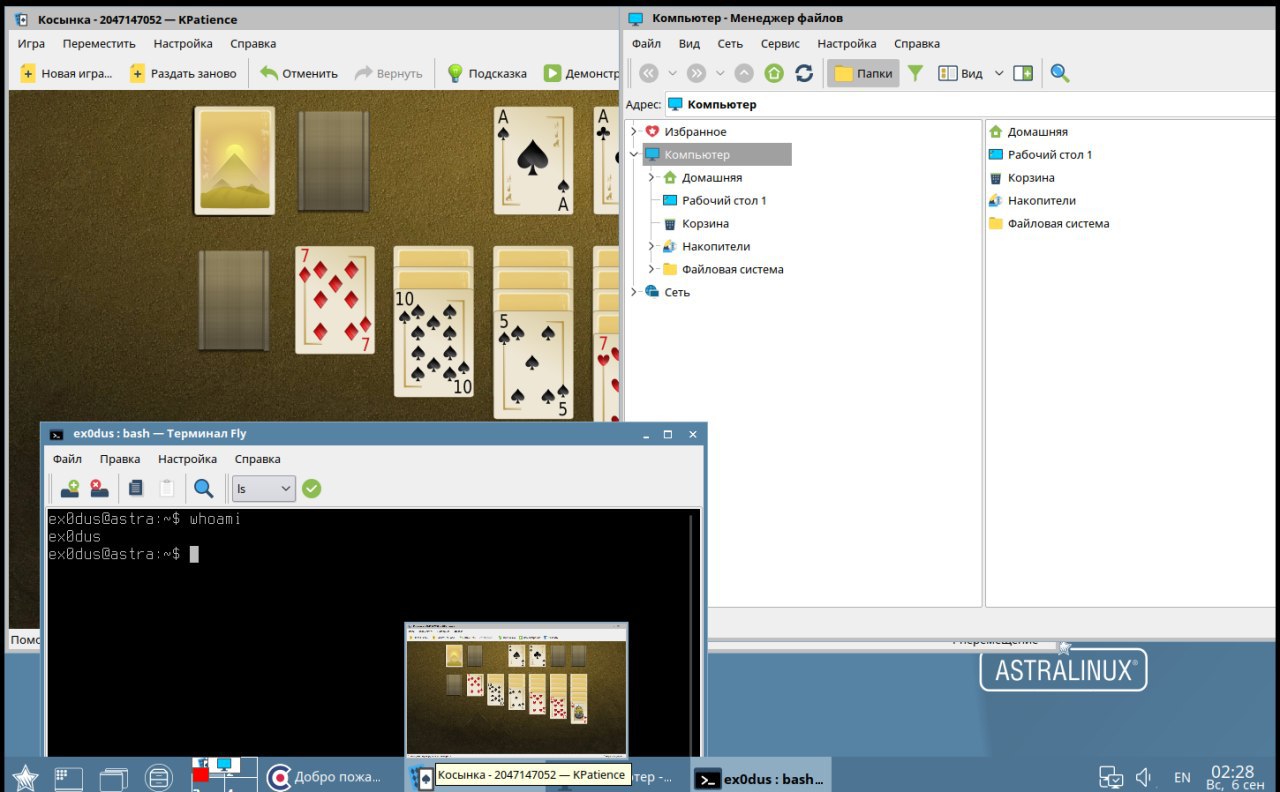Click the face-down stock deck card
Viewport: 1280px width, 792px height.
[234, 161]
